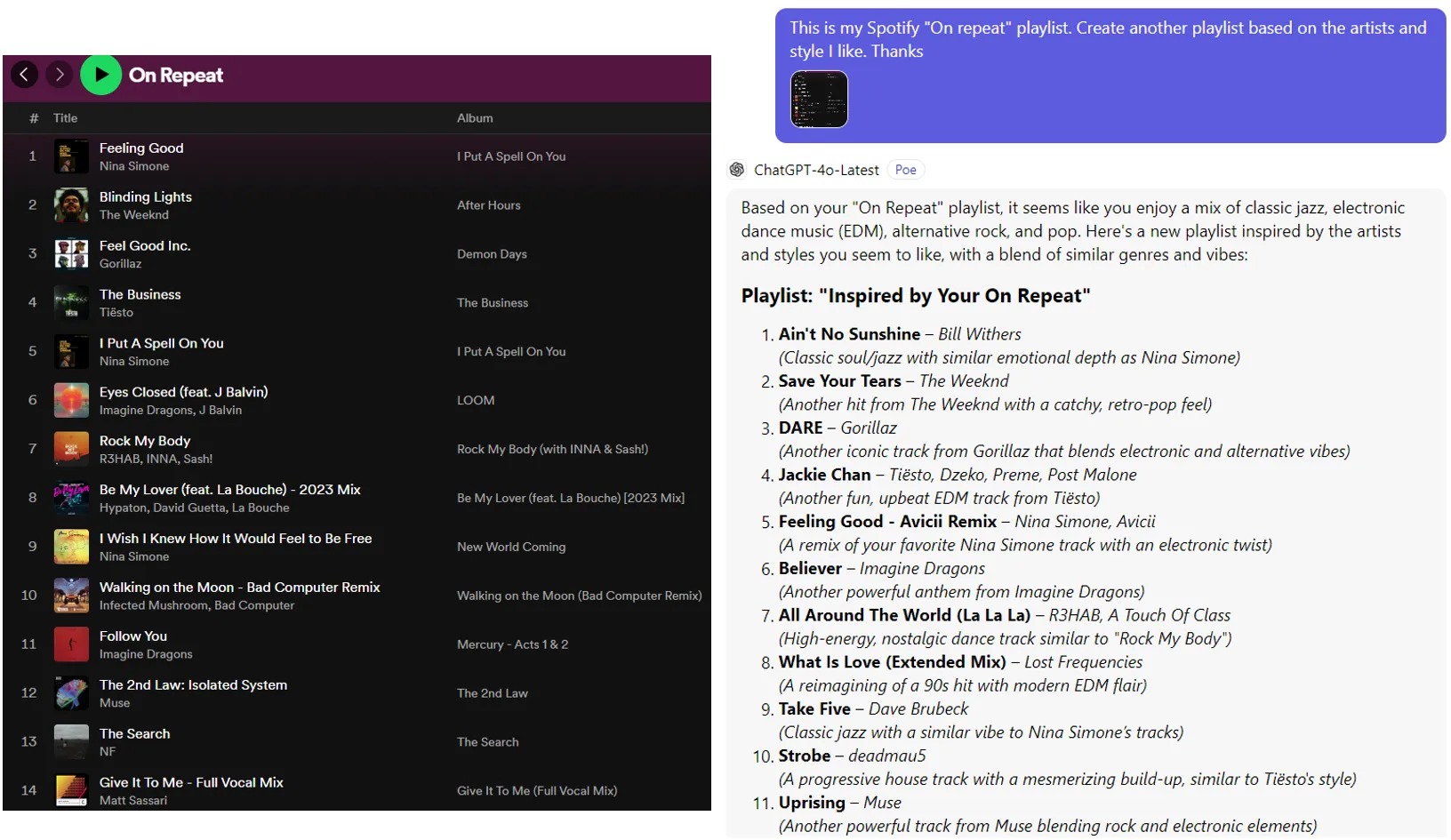The image size is (1451, 840).
Task: Click the Poe badge
Action: 906,170
